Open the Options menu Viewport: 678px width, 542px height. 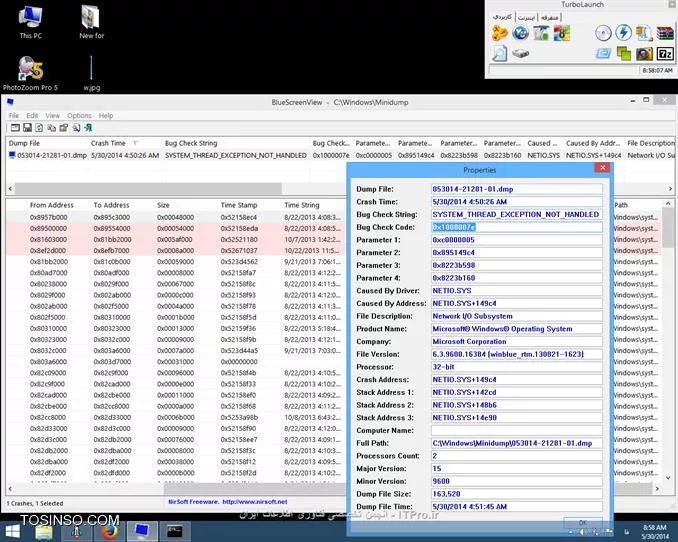click(x=79, y=115)
